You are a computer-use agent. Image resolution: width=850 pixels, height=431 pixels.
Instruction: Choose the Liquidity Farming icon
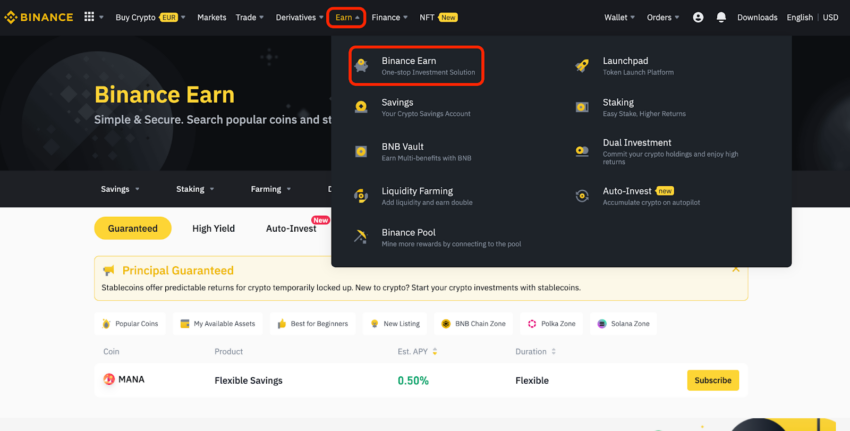coord(360,196)
